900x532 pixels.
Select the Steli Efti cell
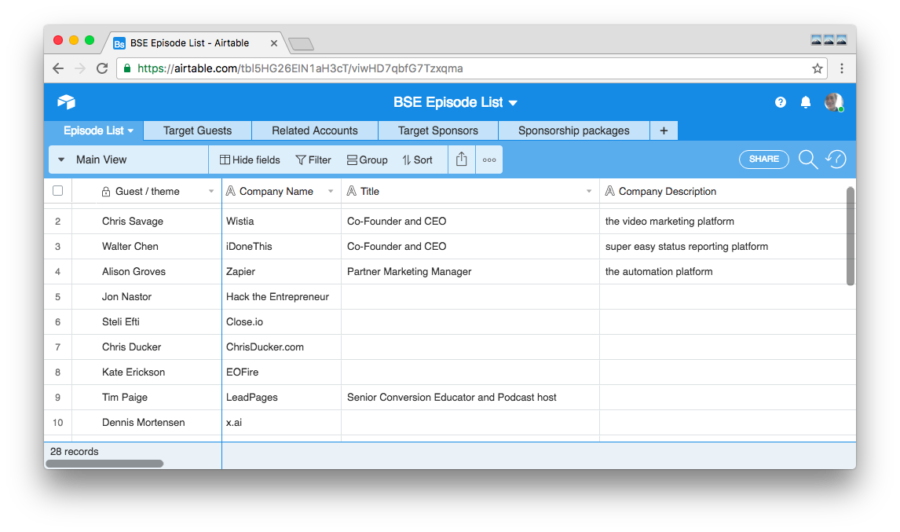[x=147, y=322]
